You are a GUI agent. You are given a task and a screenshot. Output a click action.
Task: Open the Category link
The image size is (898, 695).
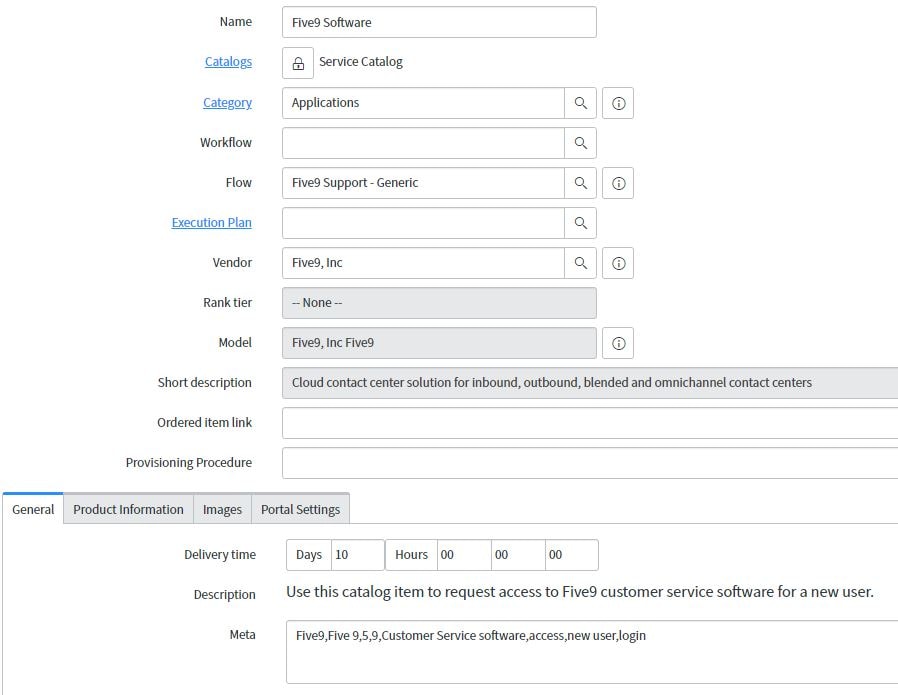228,102
